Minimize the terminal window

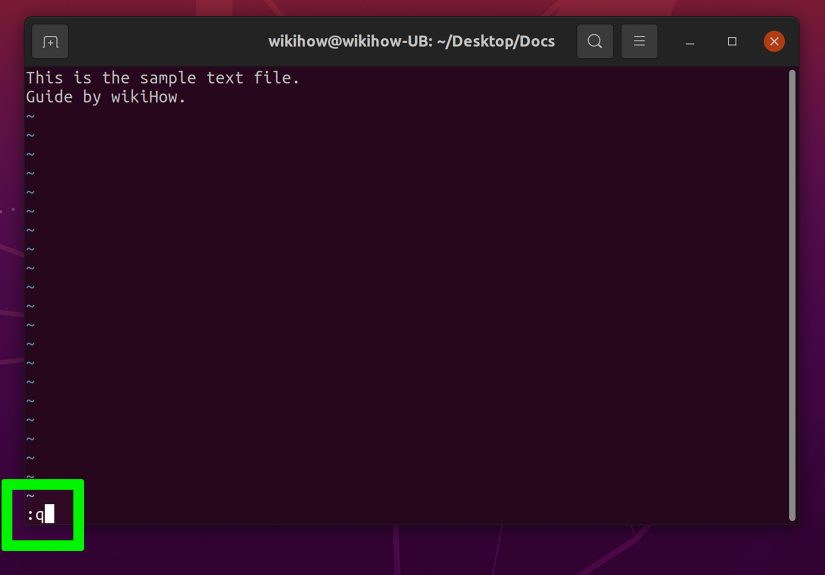[690, 42]
